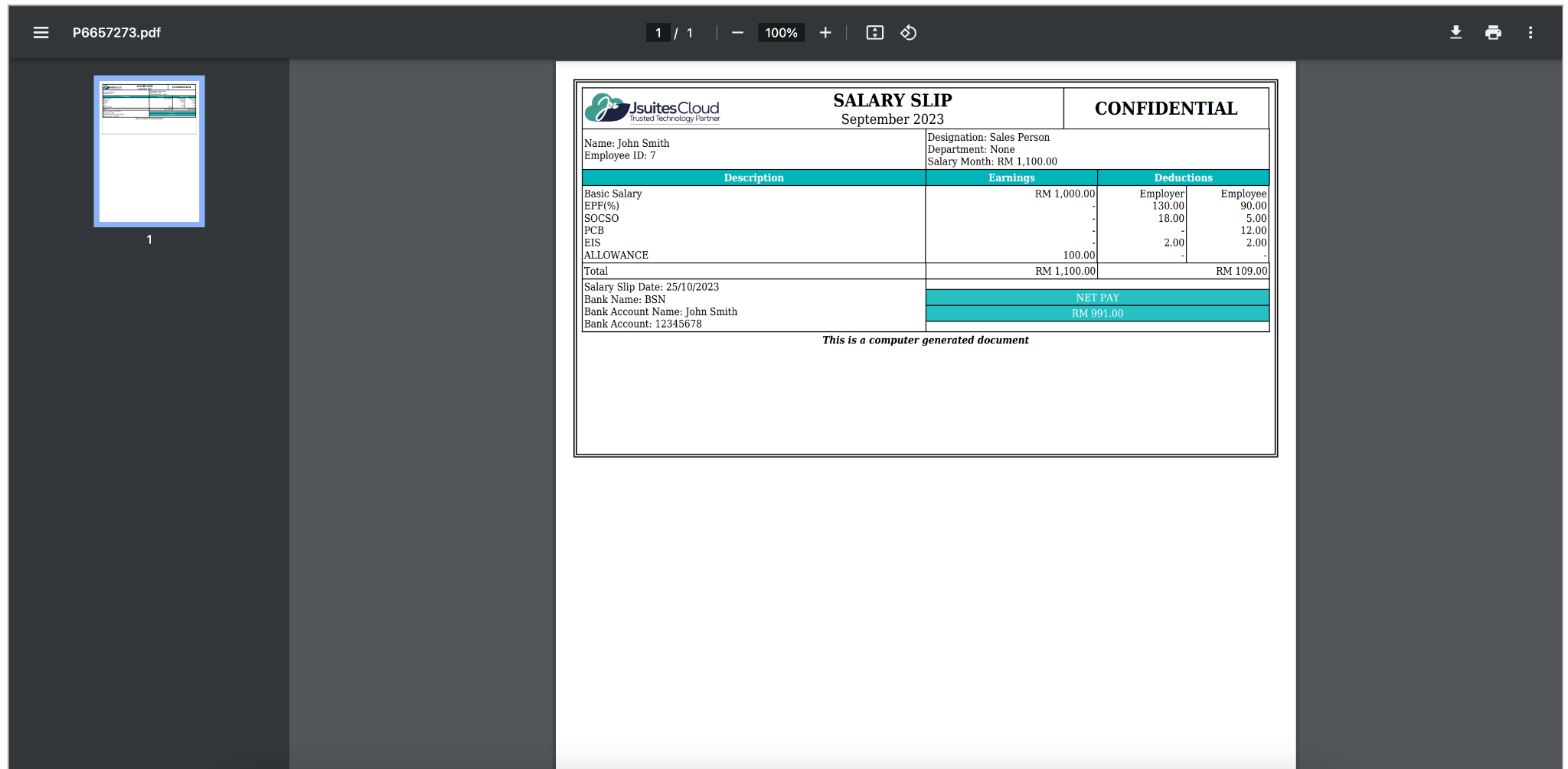This screenshot has height=769, width=1568.
Task: Rotate the document counterclockwise
Action: (909, 32)
